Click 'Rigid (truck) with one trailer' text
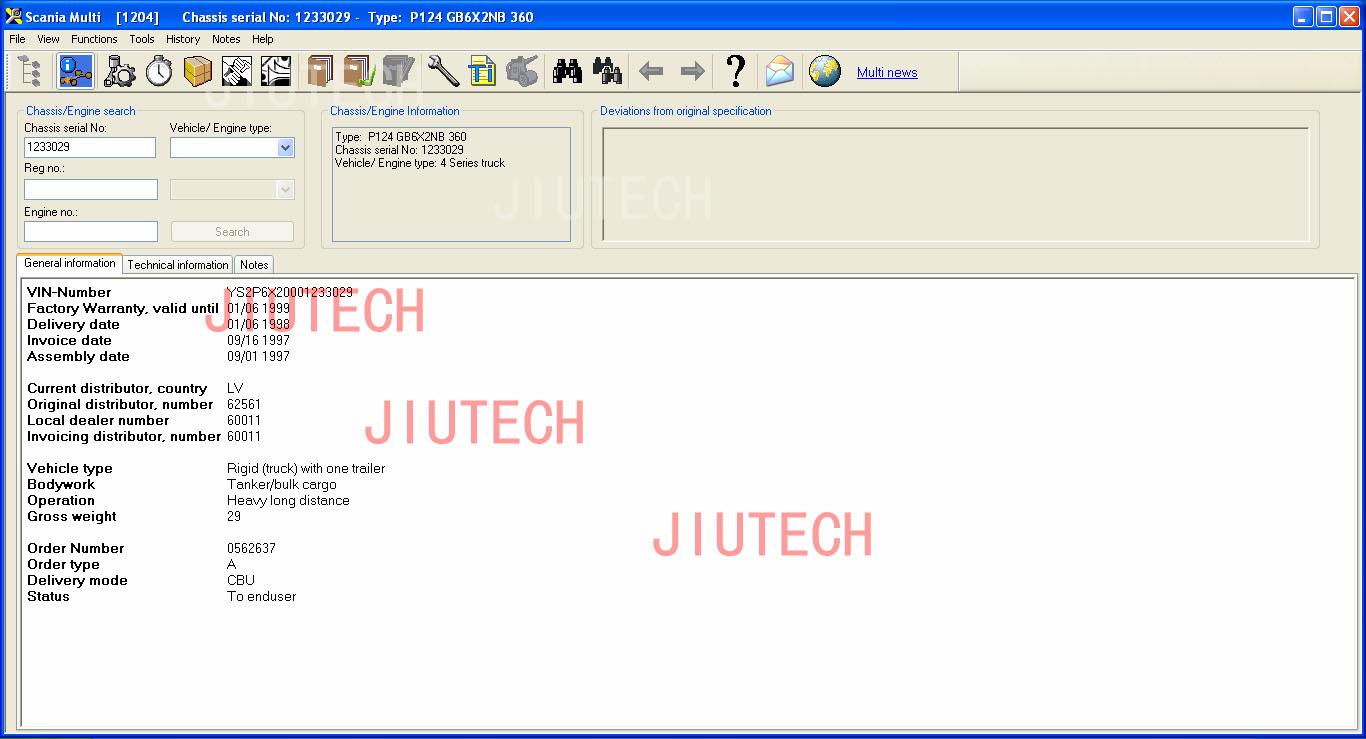This screenshot has height=739, width=1366. click(306, 468)
